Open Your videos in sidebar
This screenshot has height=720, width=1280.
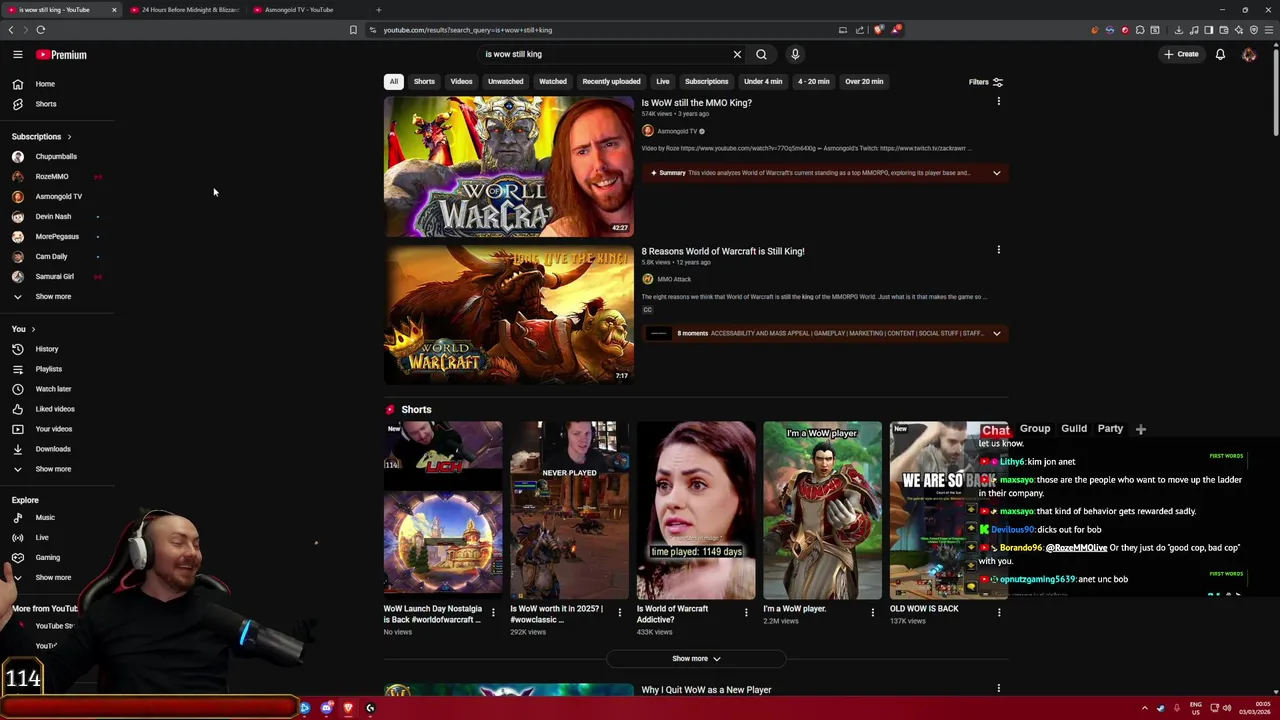point(54,429)
